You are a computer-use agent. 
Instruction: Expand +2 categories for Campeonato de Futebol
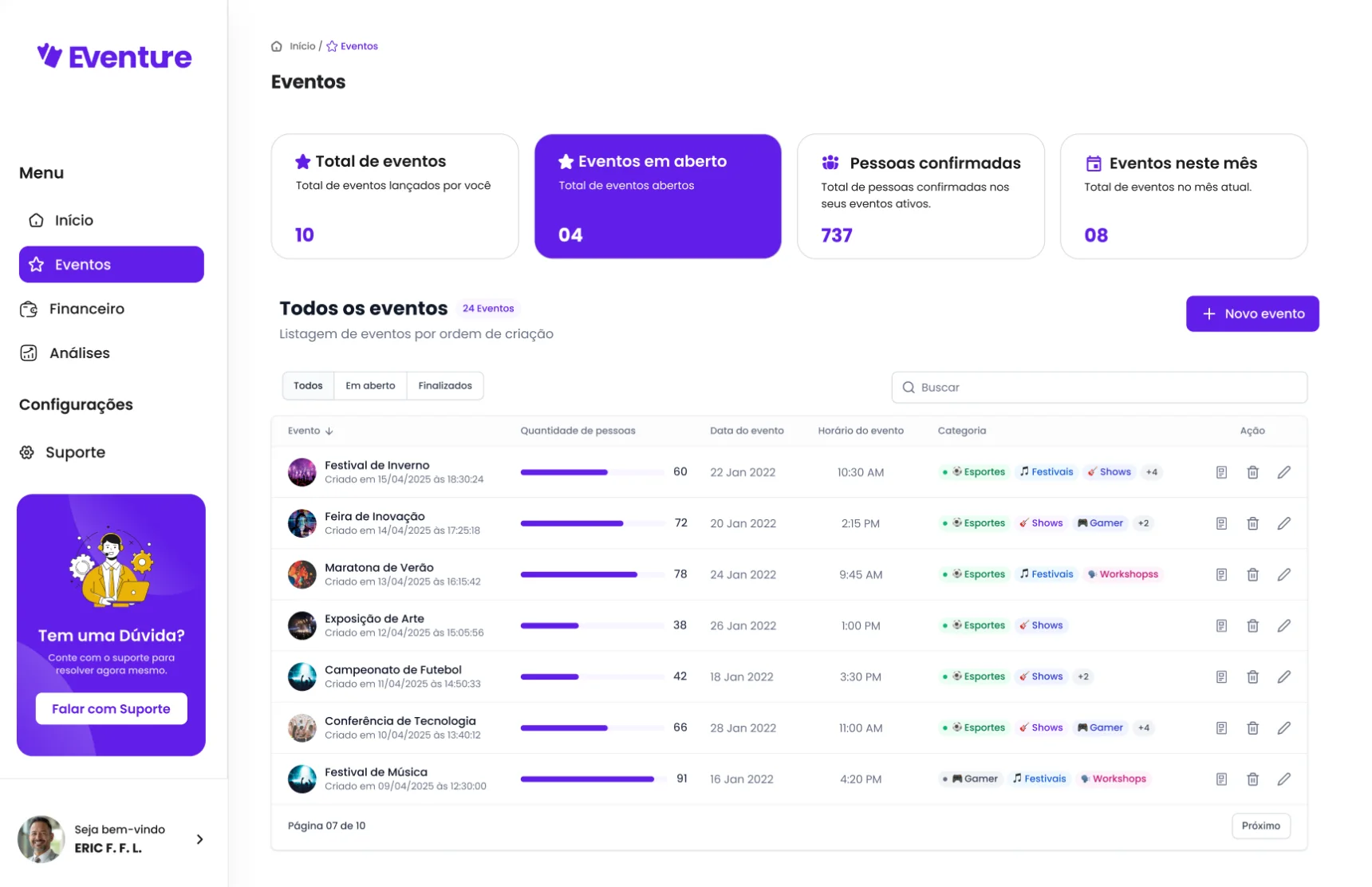click(1082, 676)
